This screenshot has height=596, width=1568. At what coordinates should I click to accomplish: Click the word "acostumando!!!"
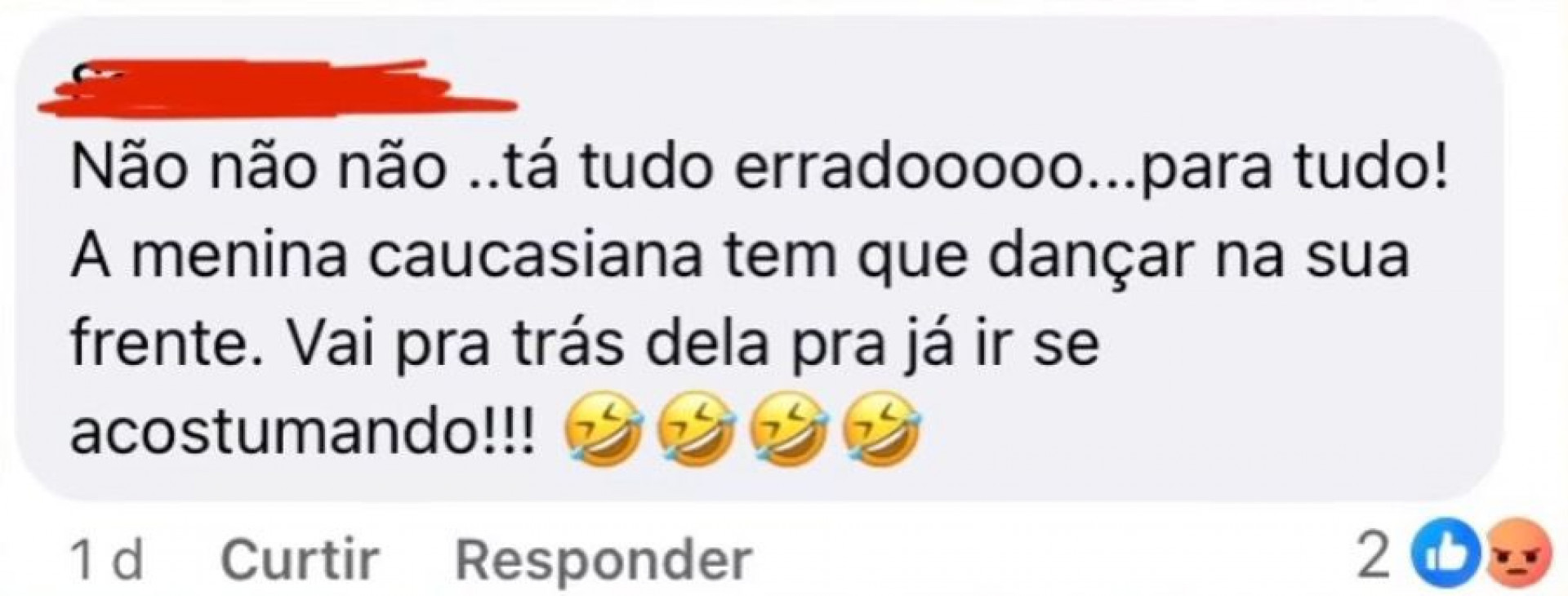[x=304, y=435]
